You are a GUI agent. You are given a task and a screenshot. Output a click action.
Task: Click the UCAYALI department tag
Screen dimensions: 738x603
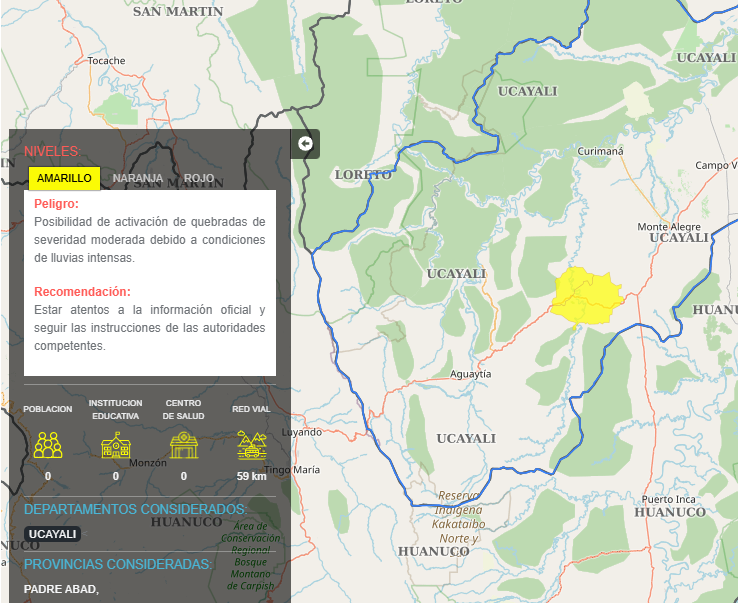(52, 534)
